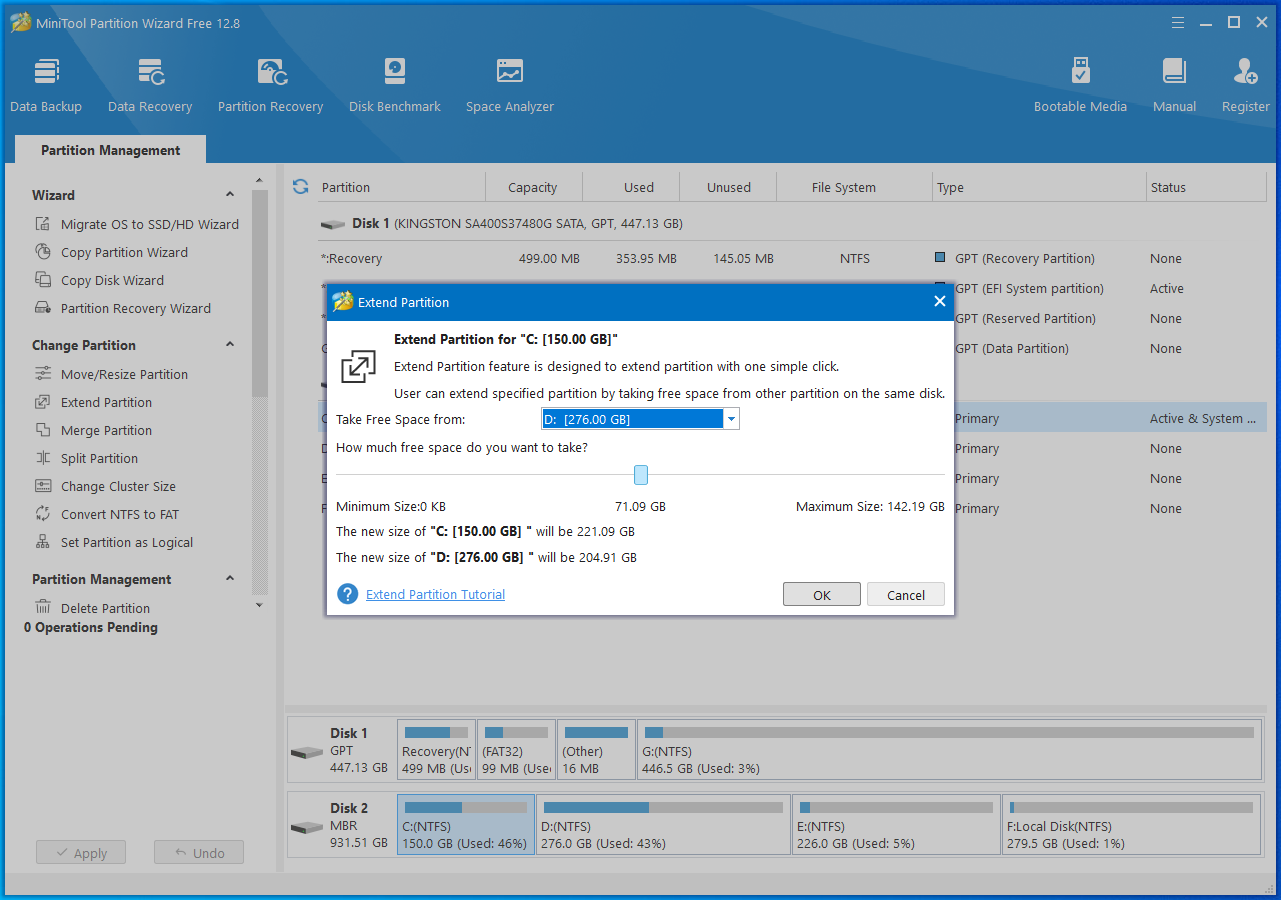The width and height of the screenshot is (1281, 900).
Task: Click the tutorial help question-mark icon
Action: (348, 594)
